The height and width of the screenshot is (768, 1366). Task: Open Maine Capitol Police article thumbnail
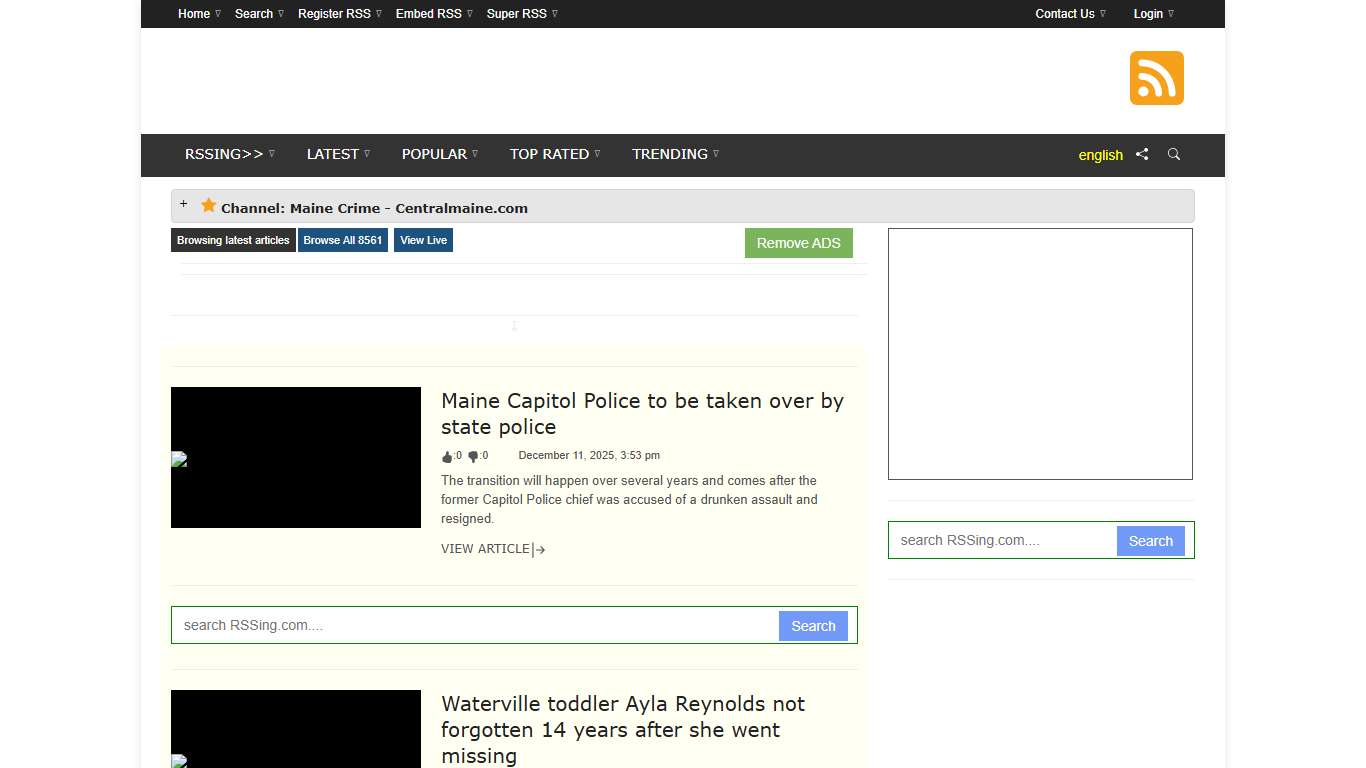click(x=296, y=458)
